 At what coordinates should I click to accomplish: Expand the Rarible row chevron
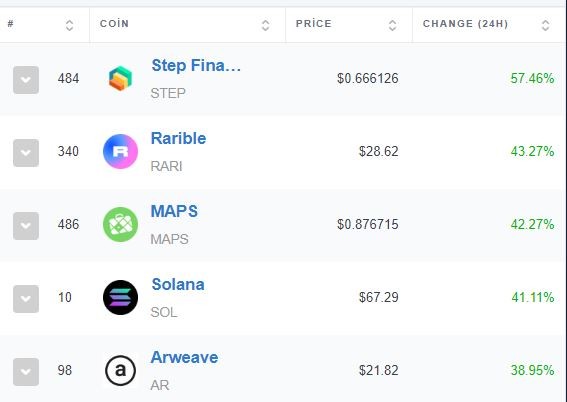click(x=26, y=153)
